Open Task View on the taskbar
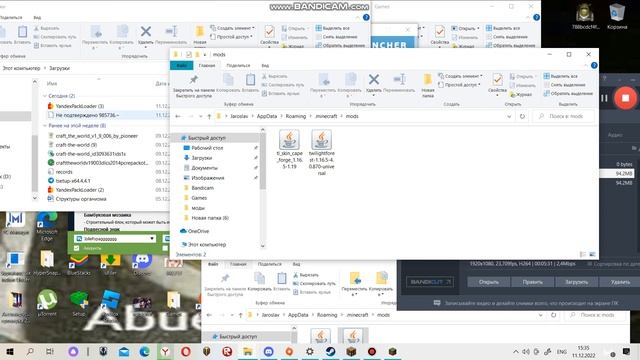The width and height of the screenshot is (640, 360). tap(50, 351)
